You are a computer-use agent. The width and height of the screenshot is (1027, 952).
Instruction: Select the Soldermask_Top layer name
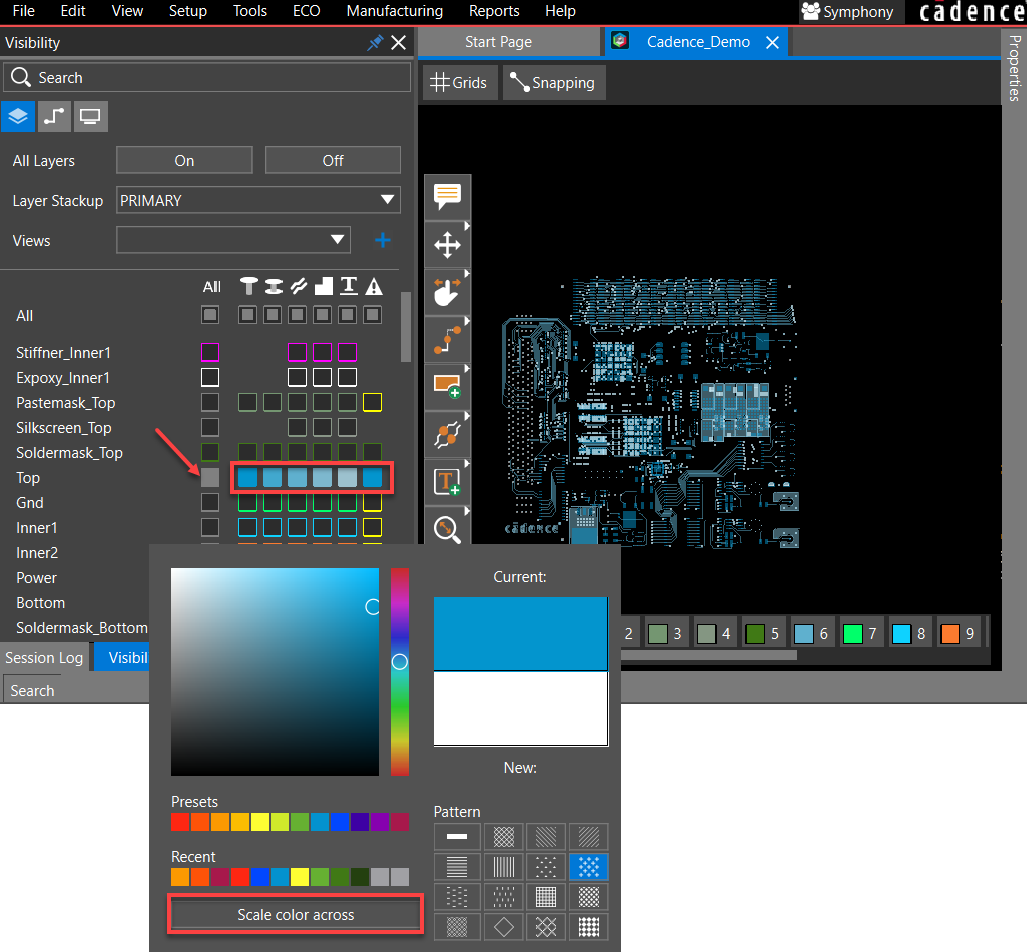[69, 453]
